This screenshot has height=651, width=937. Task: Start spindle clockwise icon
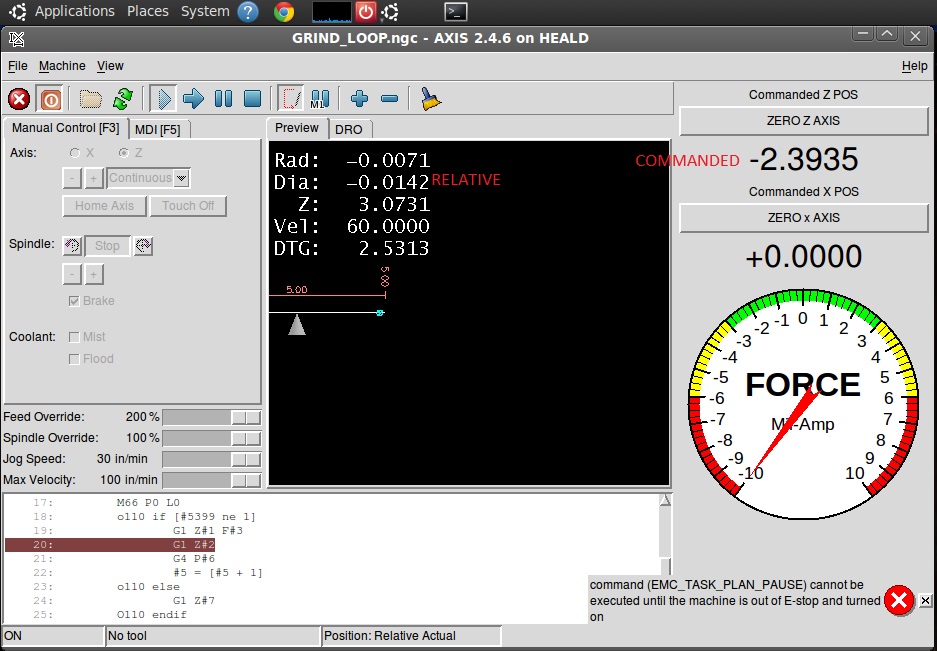click(143, 245)
